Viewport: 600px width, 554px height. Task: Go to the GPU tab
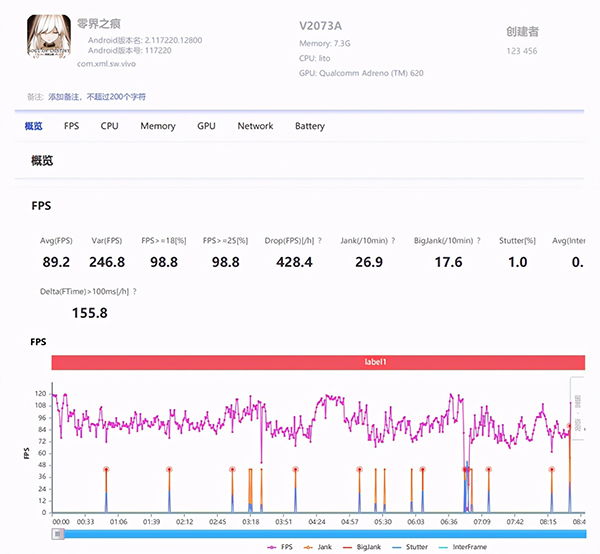click(x=206, y=126)
